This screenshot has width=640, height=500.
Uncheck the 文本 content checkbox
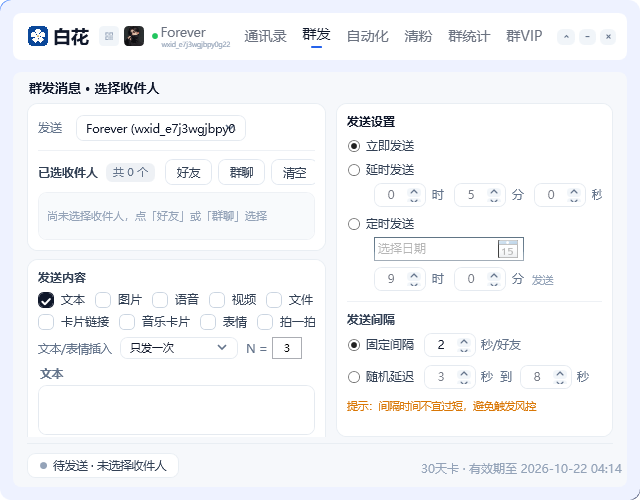click(x=46, y=300)
